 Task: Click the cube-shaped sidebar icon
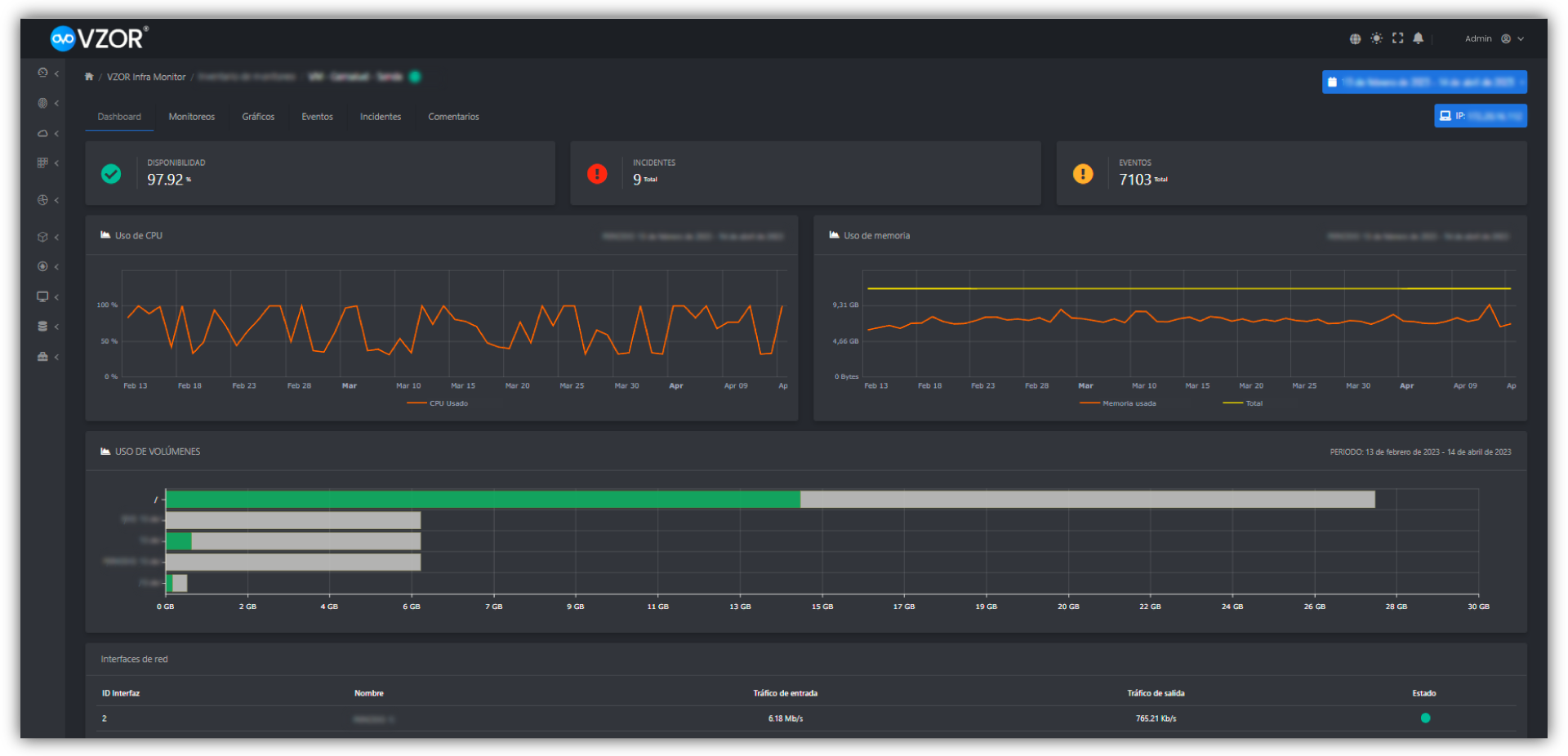(x=42, y=237)
